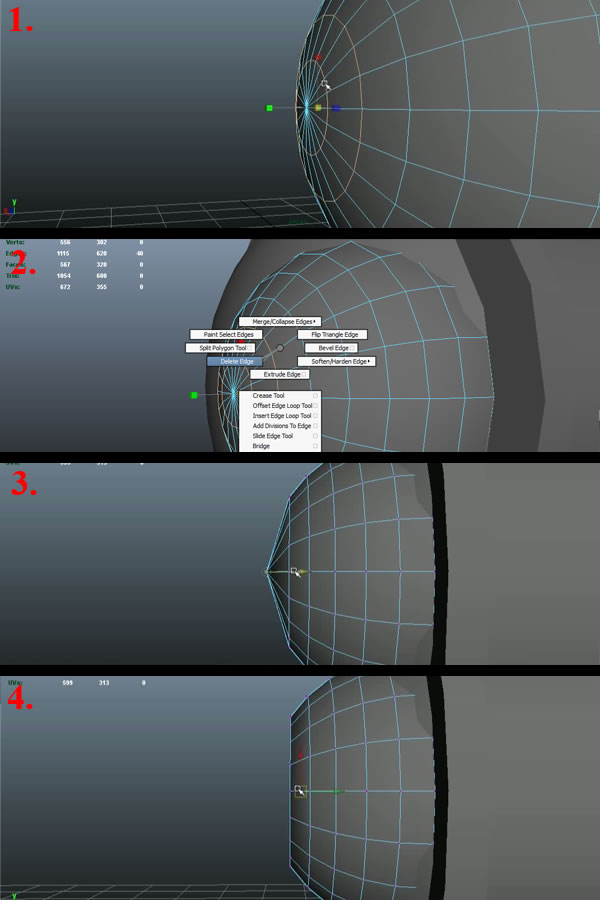Click yellow center manipulator handle in panel 1
The image size is (600, 900).
318,107
